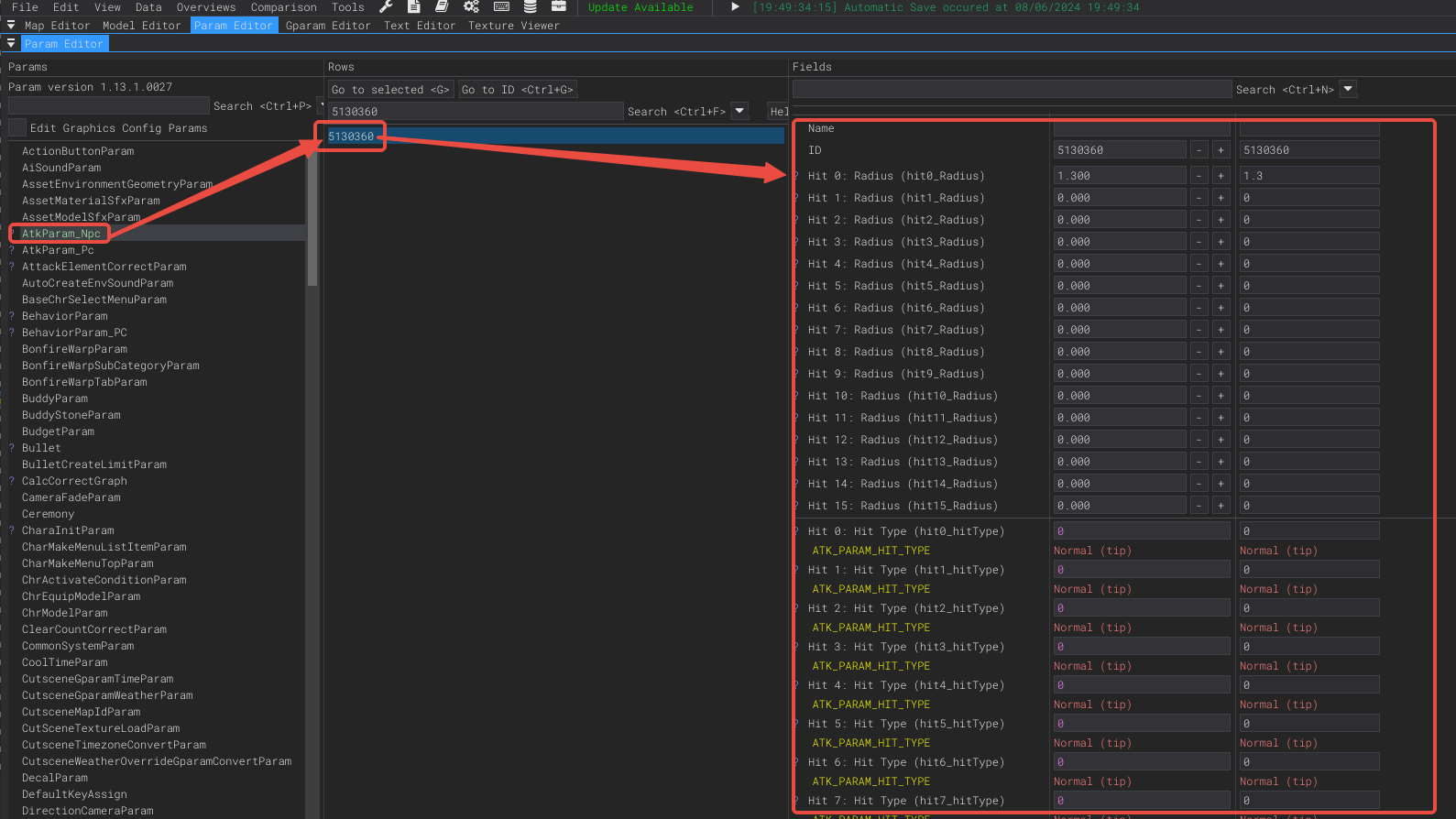Select row 5130360 in the Rows list
1456x819 pixels.
click(x=555, y=136)
